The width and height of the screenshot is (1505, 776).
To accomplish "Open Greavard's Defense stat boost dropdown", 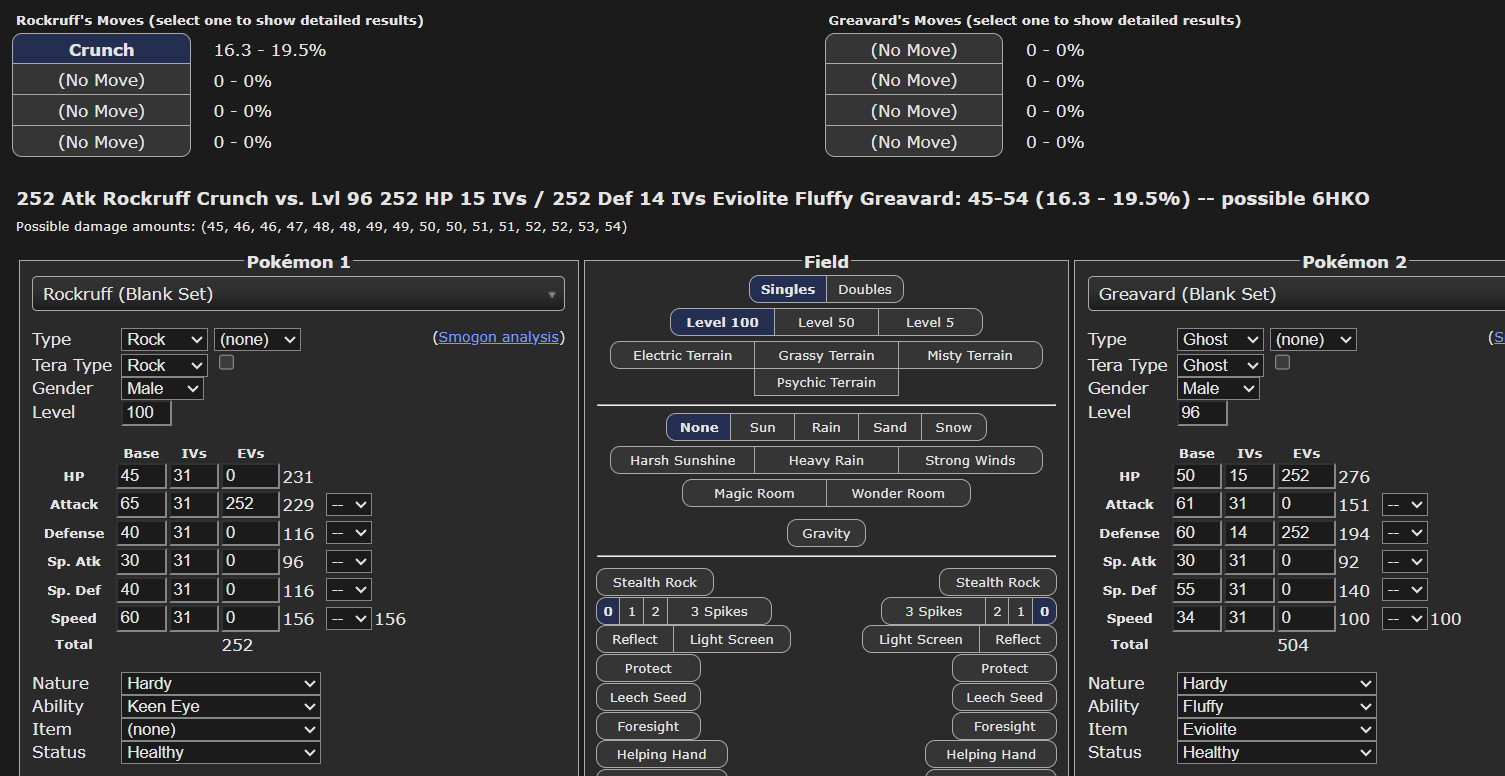I will pos(1405,533).
